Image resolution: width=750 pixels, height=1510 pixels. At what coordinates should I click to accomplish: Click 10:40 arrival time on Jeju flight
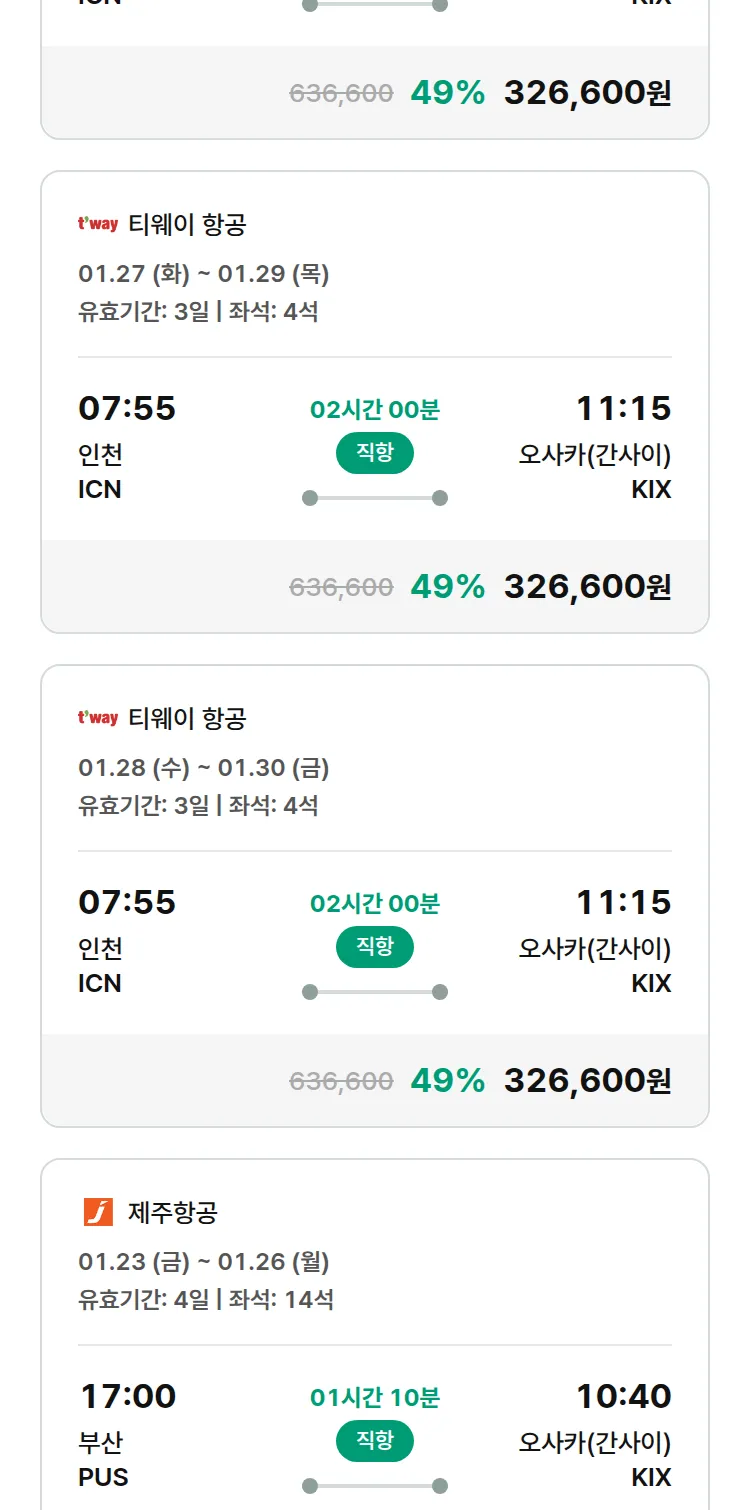click(623, 1396)
